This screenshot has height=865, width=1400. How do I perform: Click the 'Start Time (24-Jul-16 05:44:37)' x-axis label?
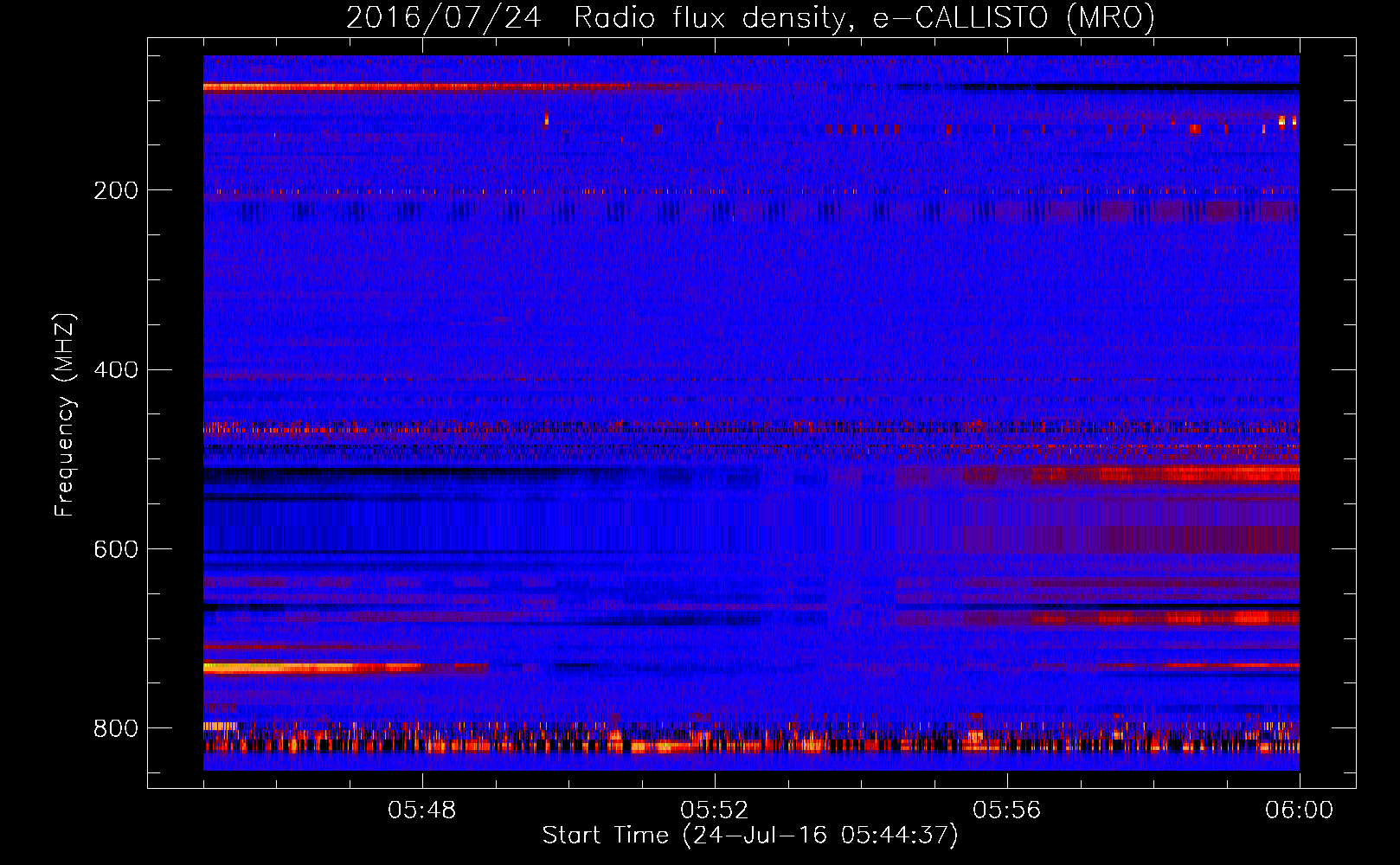pyautogui.click(x=750, y=836)
